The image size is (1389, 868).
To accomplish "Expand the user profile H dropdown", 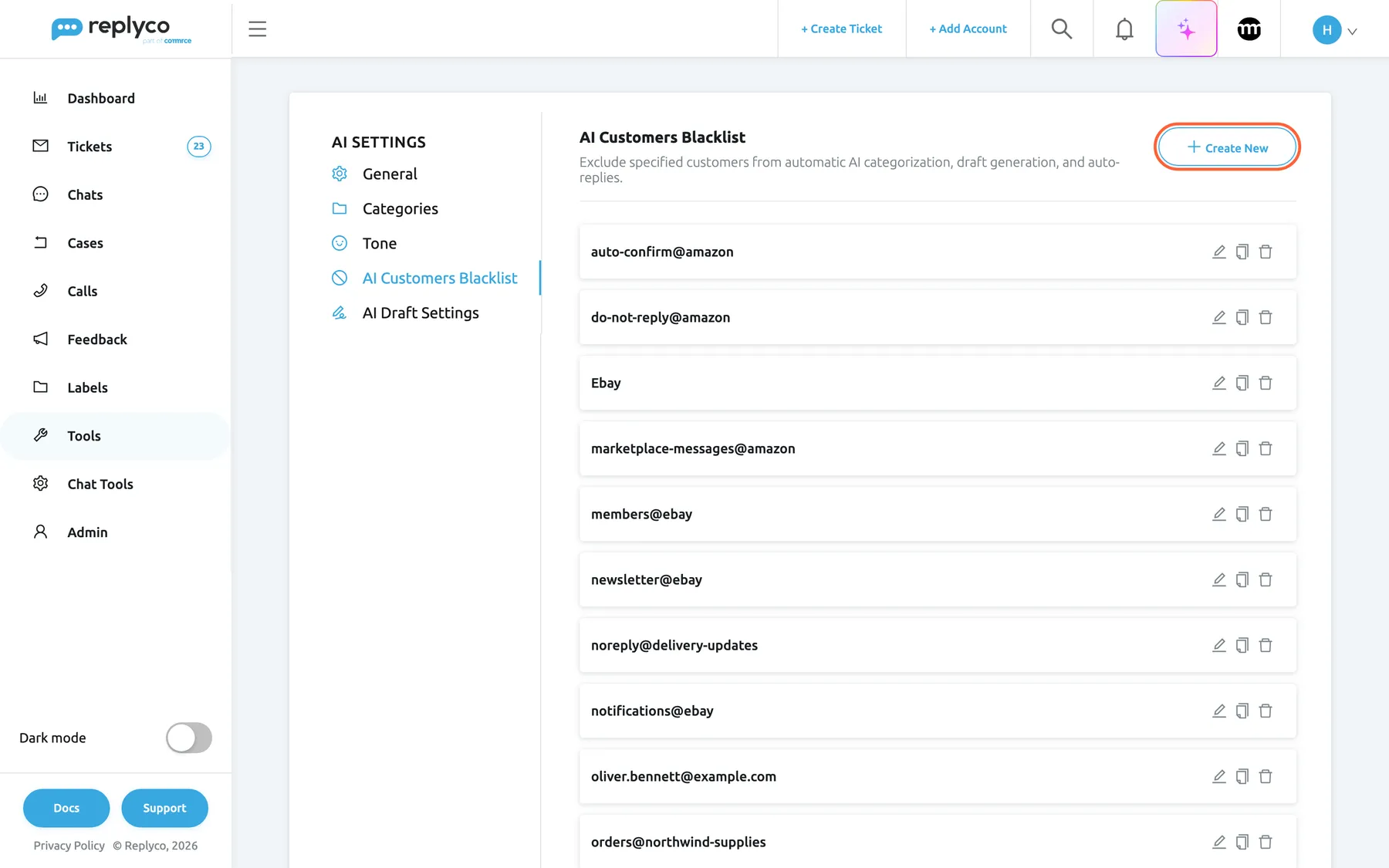I will [1335, 30].
